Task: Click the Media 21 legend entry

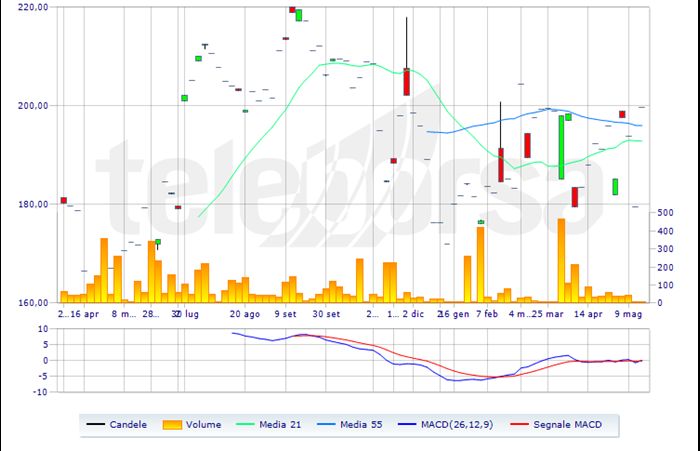Action: pyautogui.click(x=269, y=425)
